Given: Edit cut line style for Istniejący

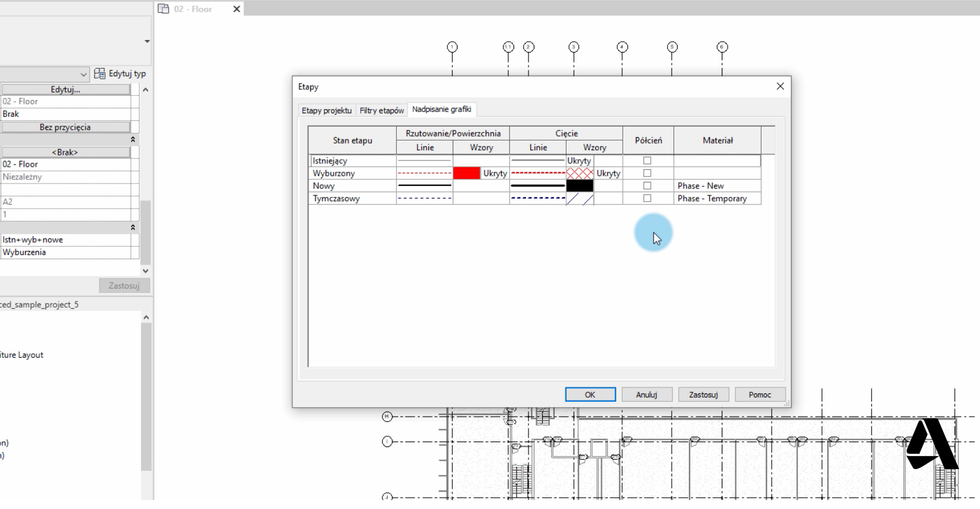Looking at the screenshot, I should 538,161.
